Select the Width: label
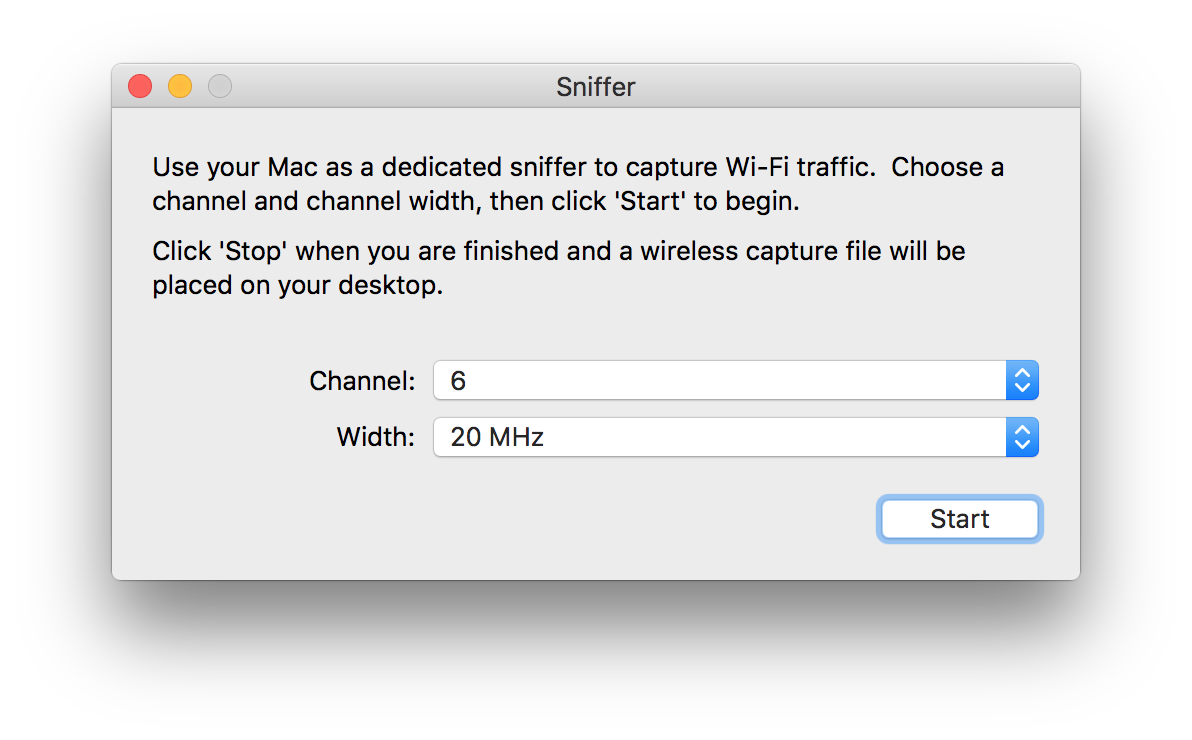The width and height of the screenshot is (1192, 740). (375, 437)
